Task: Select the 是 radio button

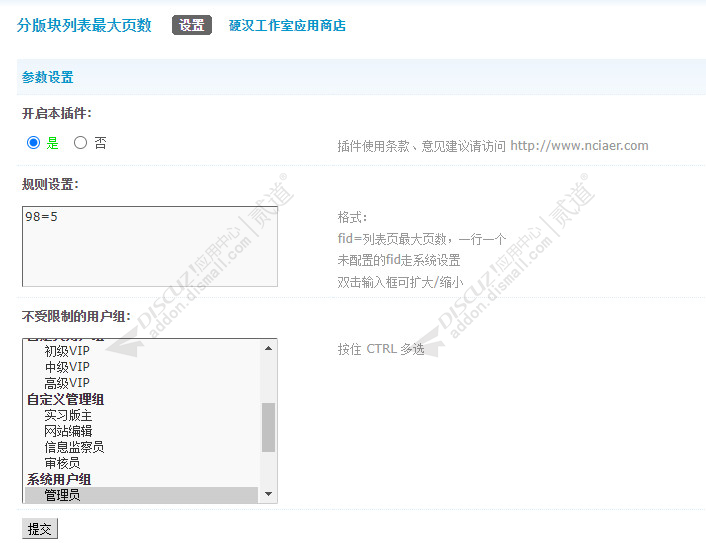Action: pos(33,143)
